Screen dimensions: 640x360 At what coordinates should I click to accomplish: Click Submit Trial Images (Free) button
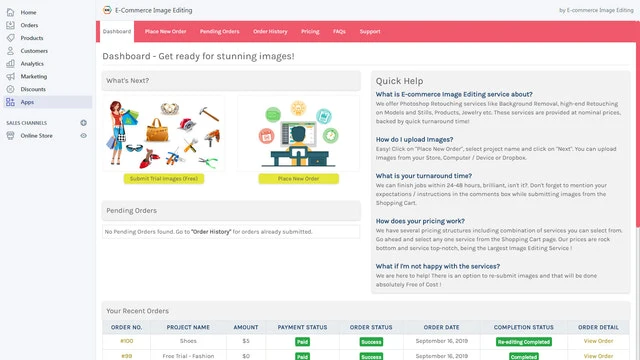coord(164,179)
